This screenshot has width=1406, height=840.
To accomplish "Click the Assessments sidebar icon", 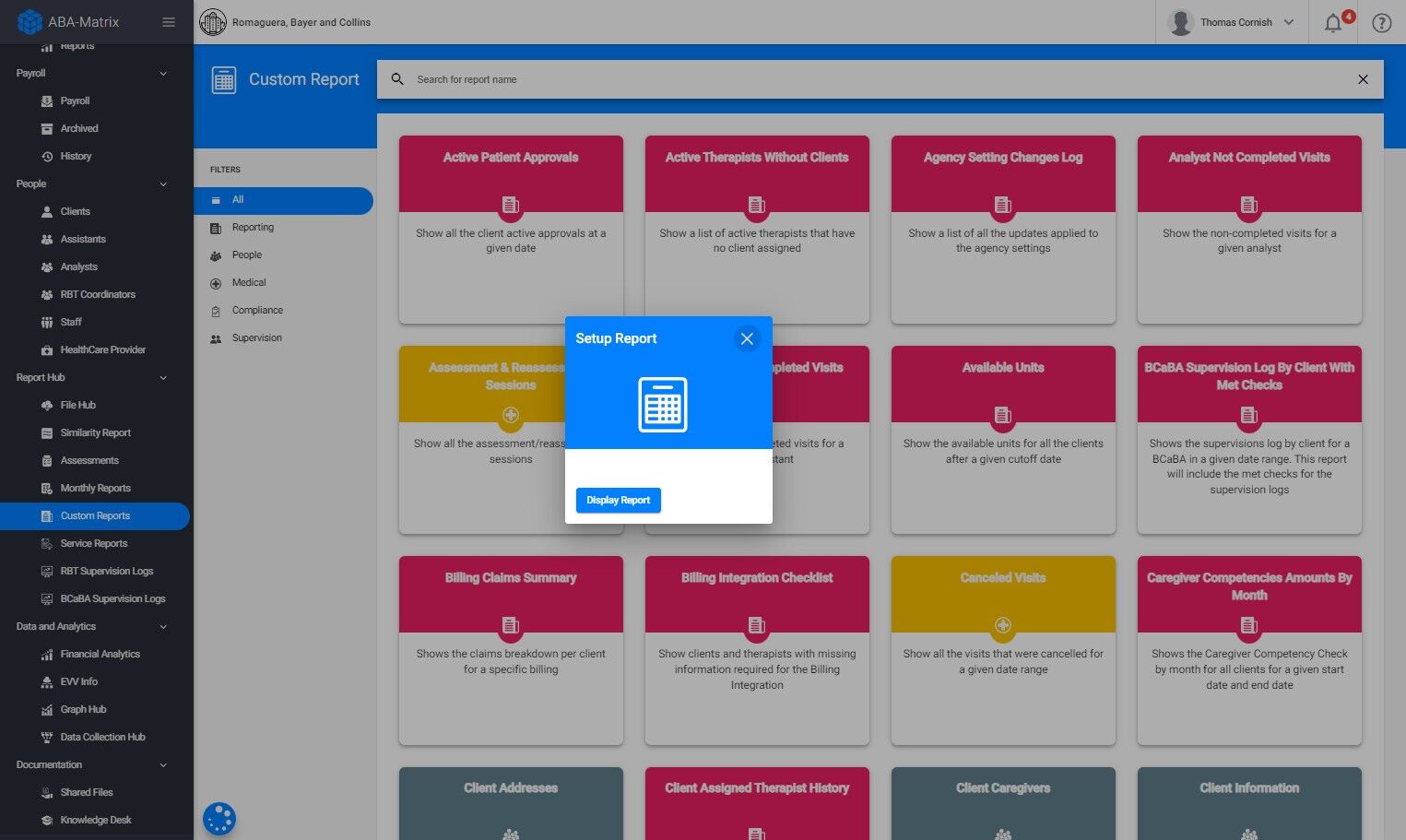I will [x=47, y=461].
